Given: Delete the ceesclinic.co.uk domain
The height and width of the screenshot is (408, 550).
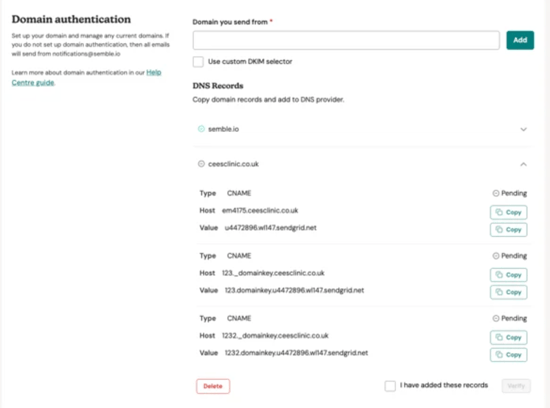Looking at the screenshot, I should point(213,386).
